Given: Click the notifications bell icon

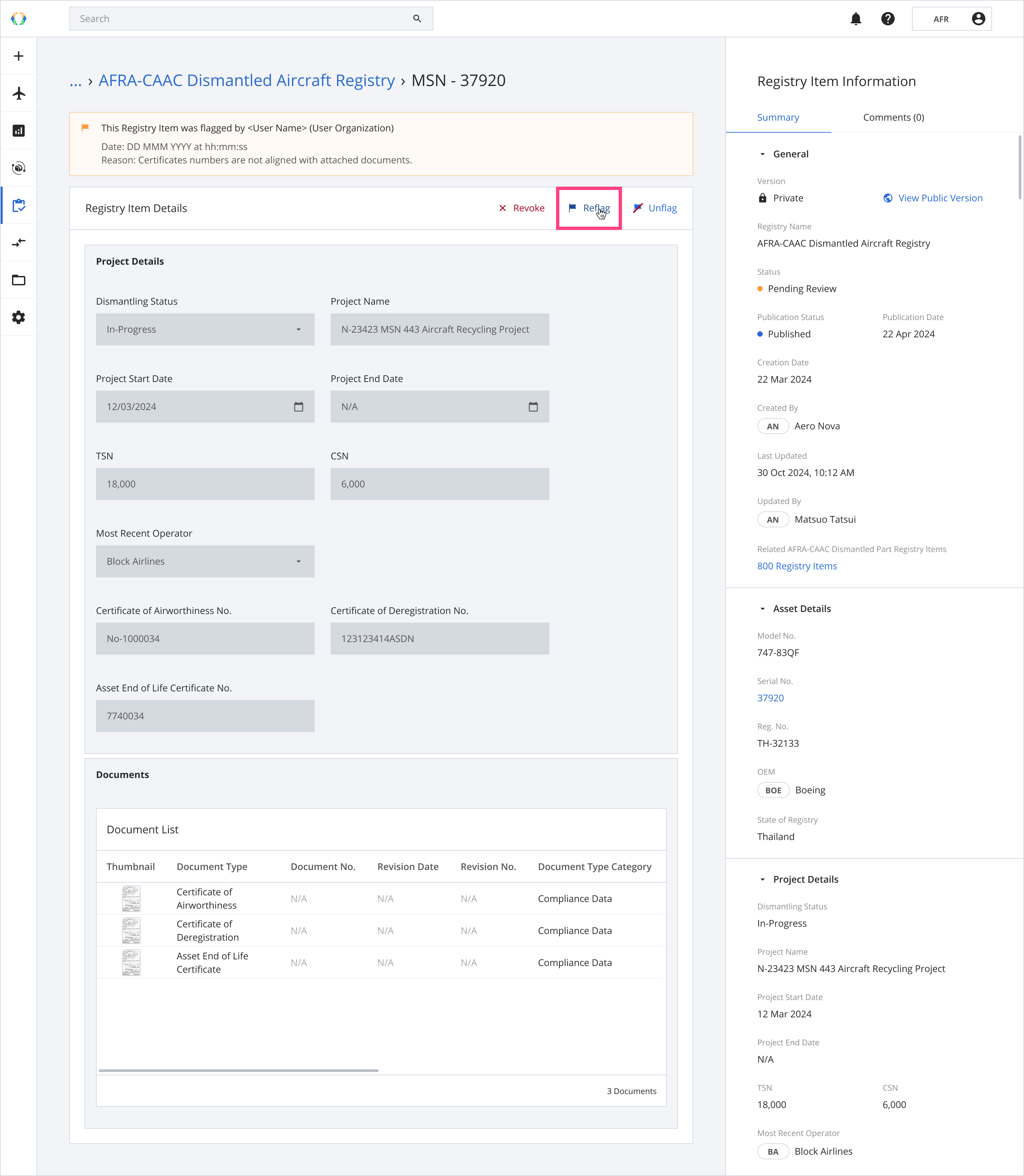Looking at the screenshot, I should (x=855, y=19).
